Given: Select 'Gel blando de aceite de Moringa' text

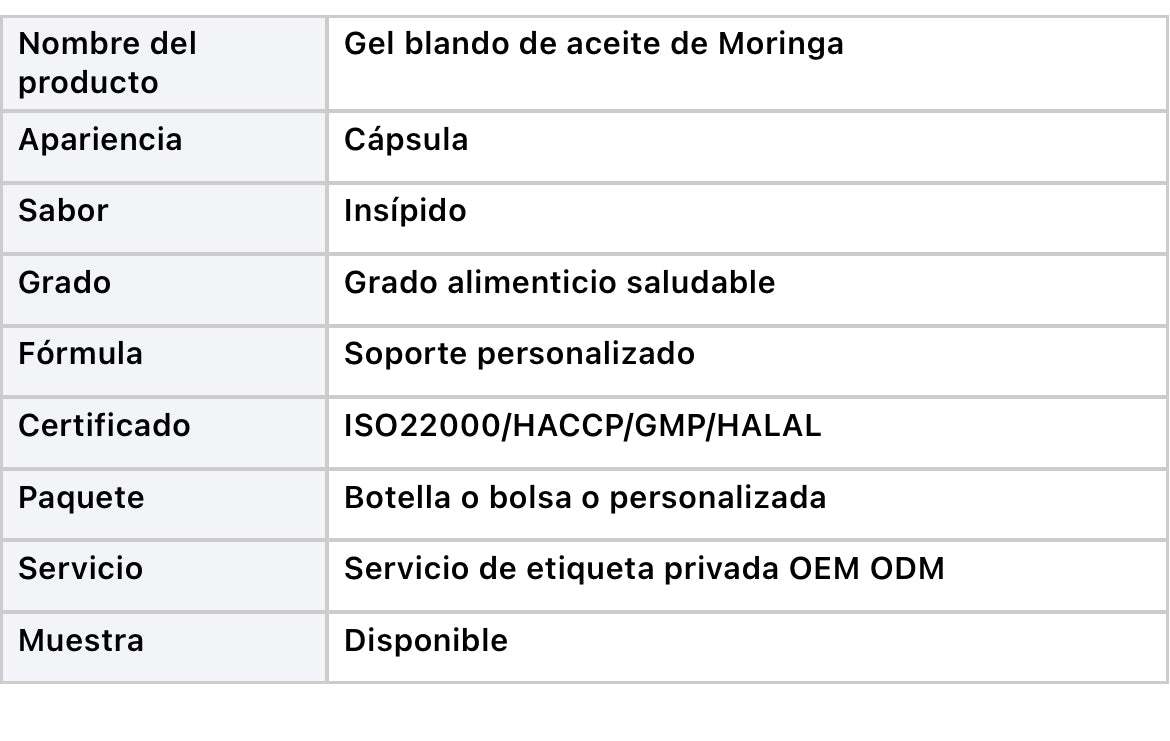Looking at the screenshot, I should tap(593, 43).
